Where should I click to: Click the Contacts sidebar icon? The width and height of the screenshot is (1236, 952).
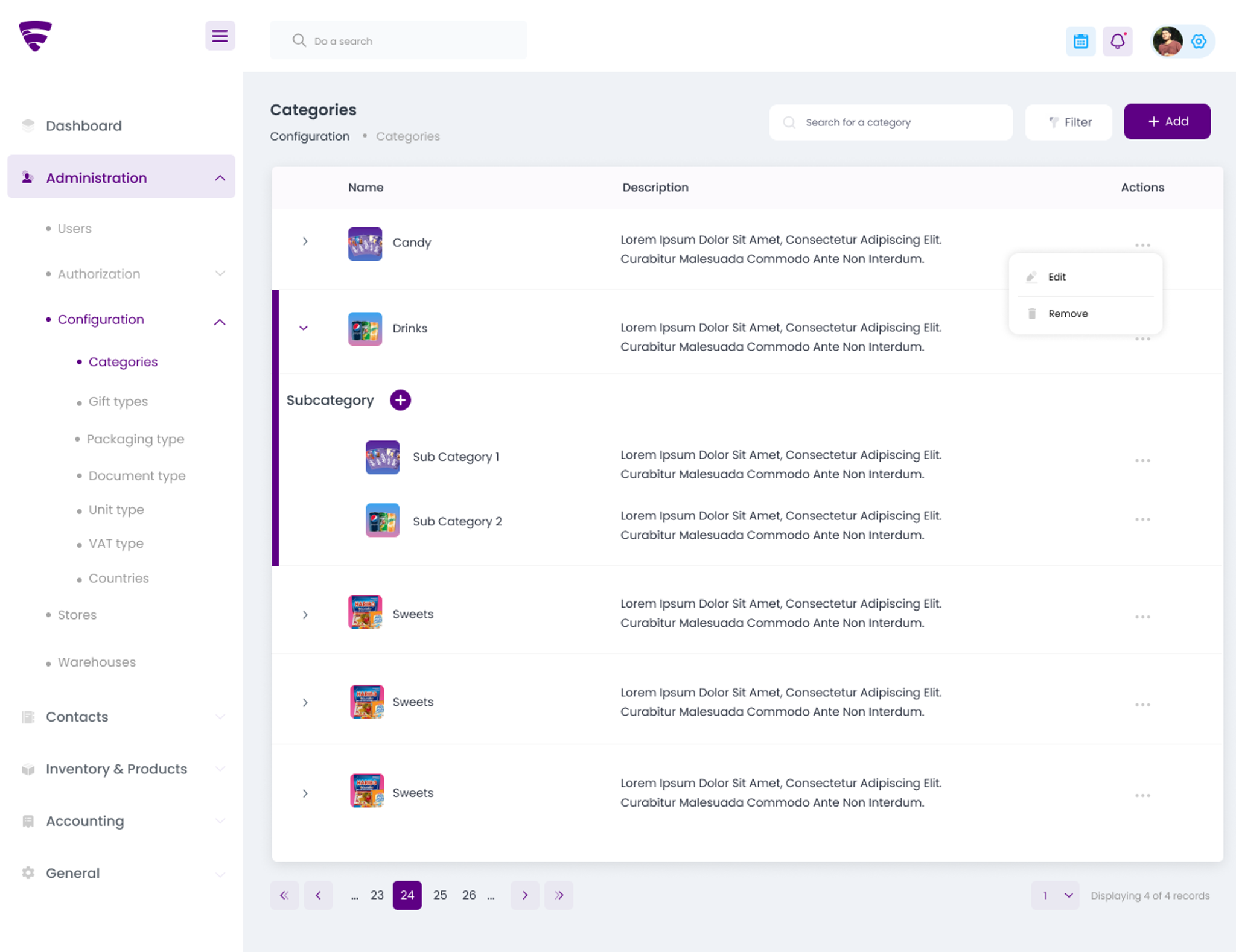point(28,717)
